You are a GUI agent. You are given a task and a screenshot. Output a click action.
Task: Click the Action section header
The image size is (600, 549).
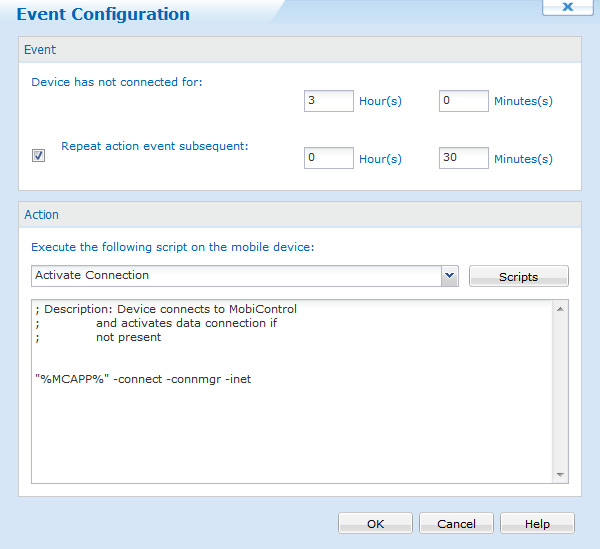pos(300,215)
